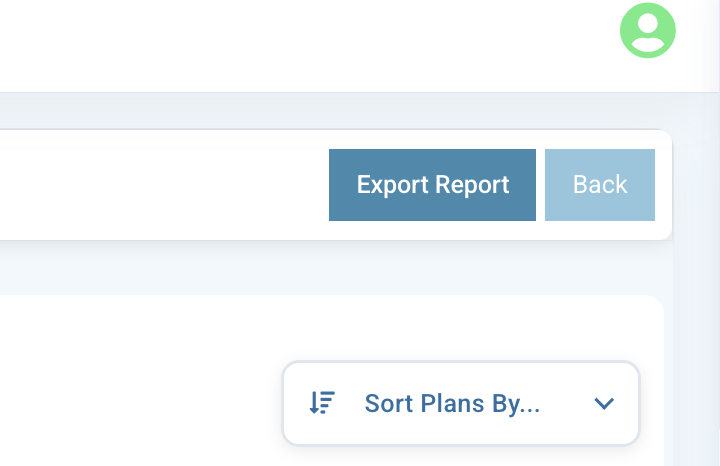This screenshot has height=466, width=720.
Task: Open the Sort Plans By... combo box
Action: coord(461,403)
